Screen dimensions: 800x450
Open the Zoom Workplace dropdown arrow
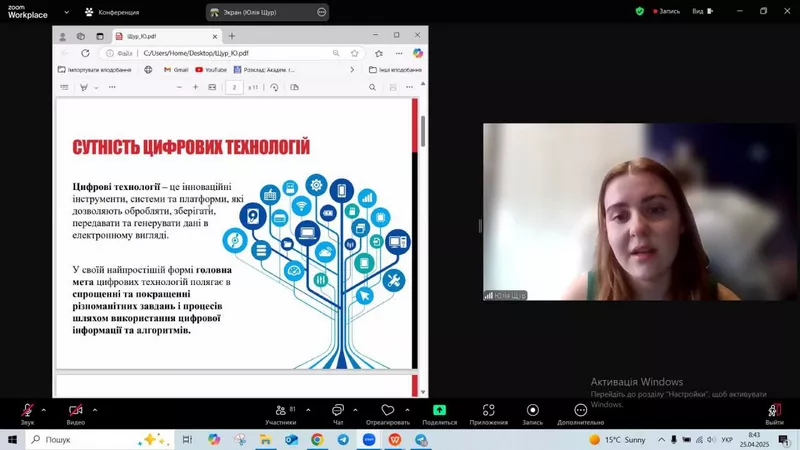click(66, 12)
